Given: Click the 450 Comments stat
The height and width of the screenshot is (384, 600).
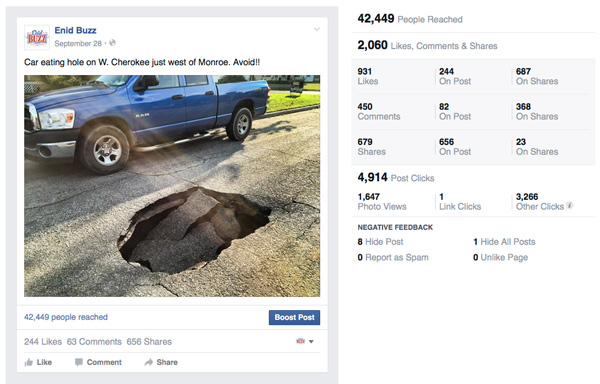Looking at the screenshot, I should coord(379,111).
